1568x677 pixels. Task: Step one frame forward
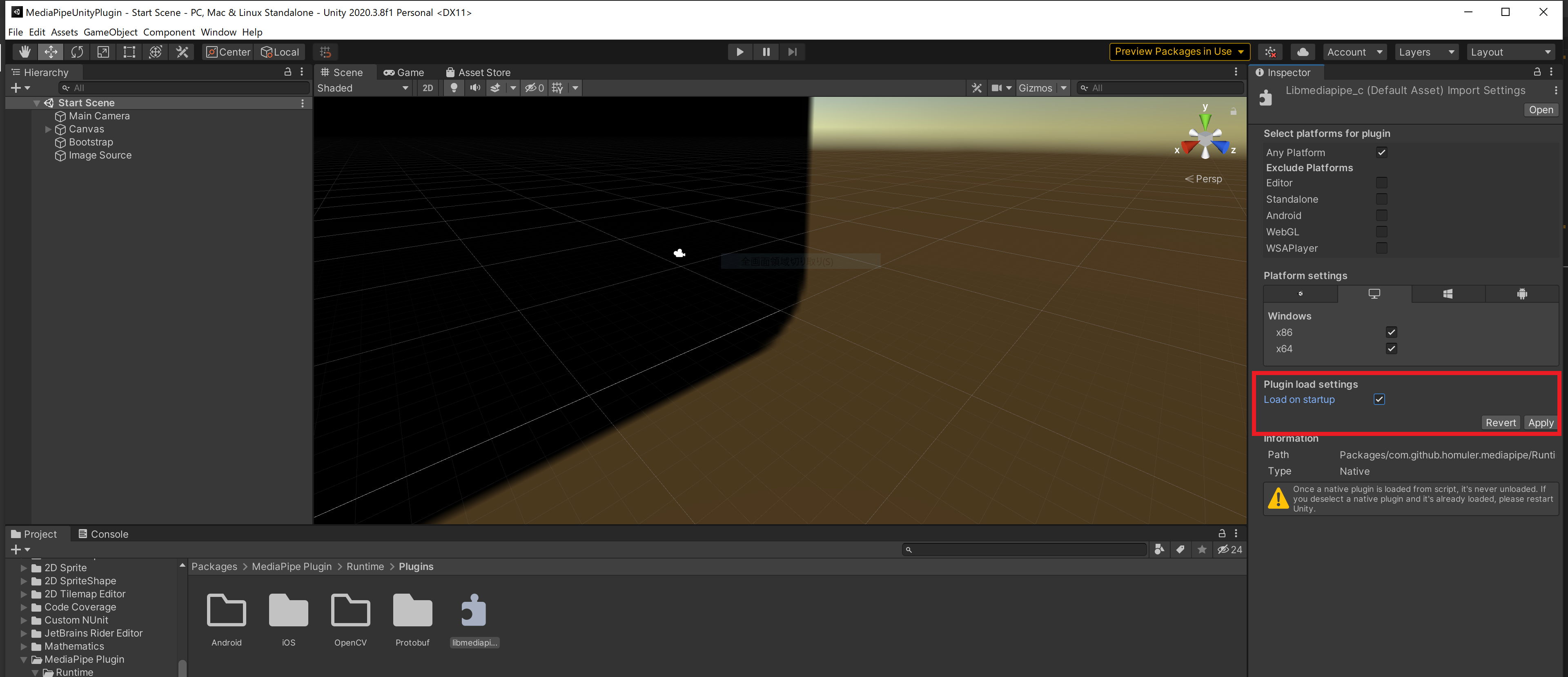pyautogui.click(x=792, y=52)
